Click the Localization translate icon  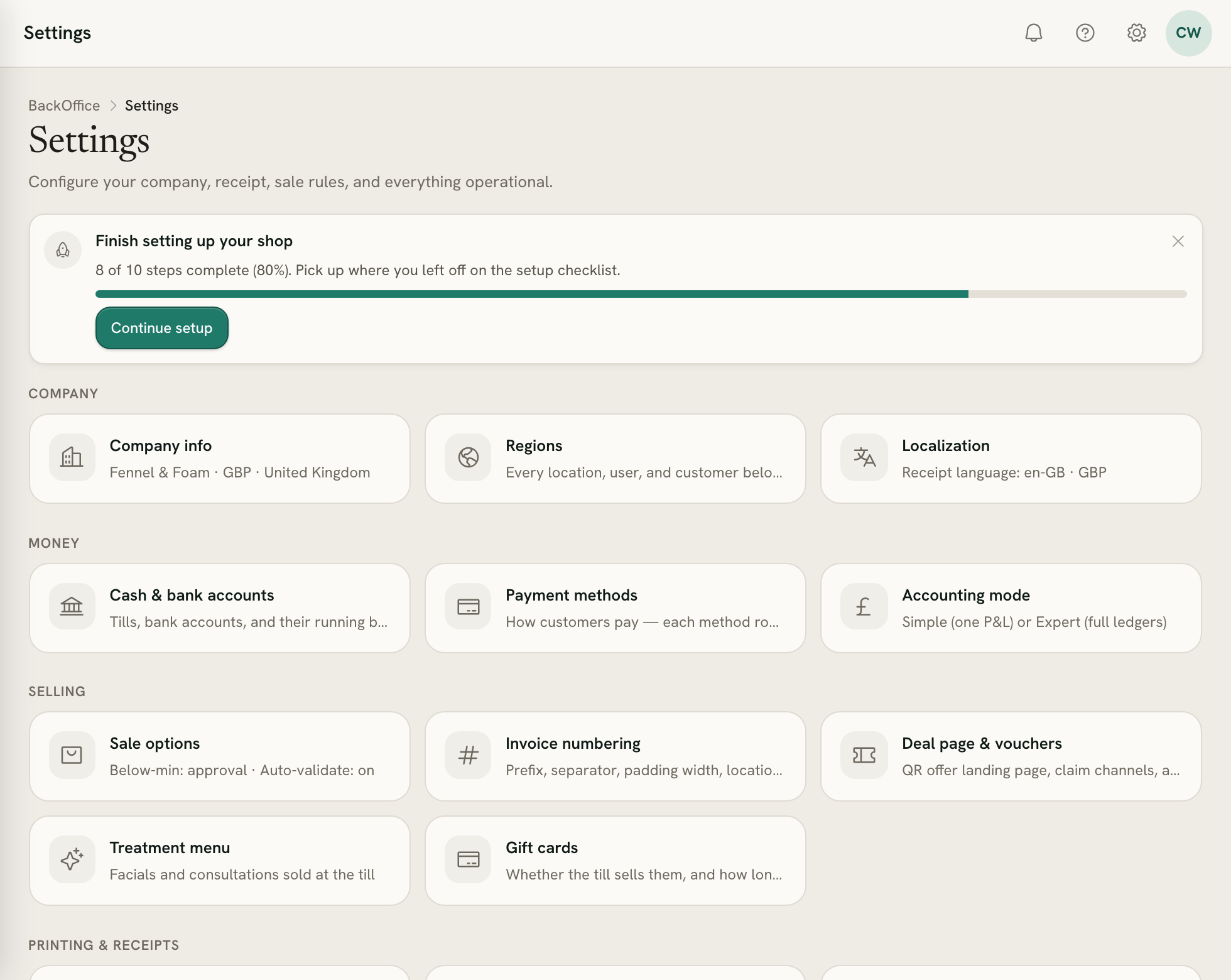tap(864, 457)
